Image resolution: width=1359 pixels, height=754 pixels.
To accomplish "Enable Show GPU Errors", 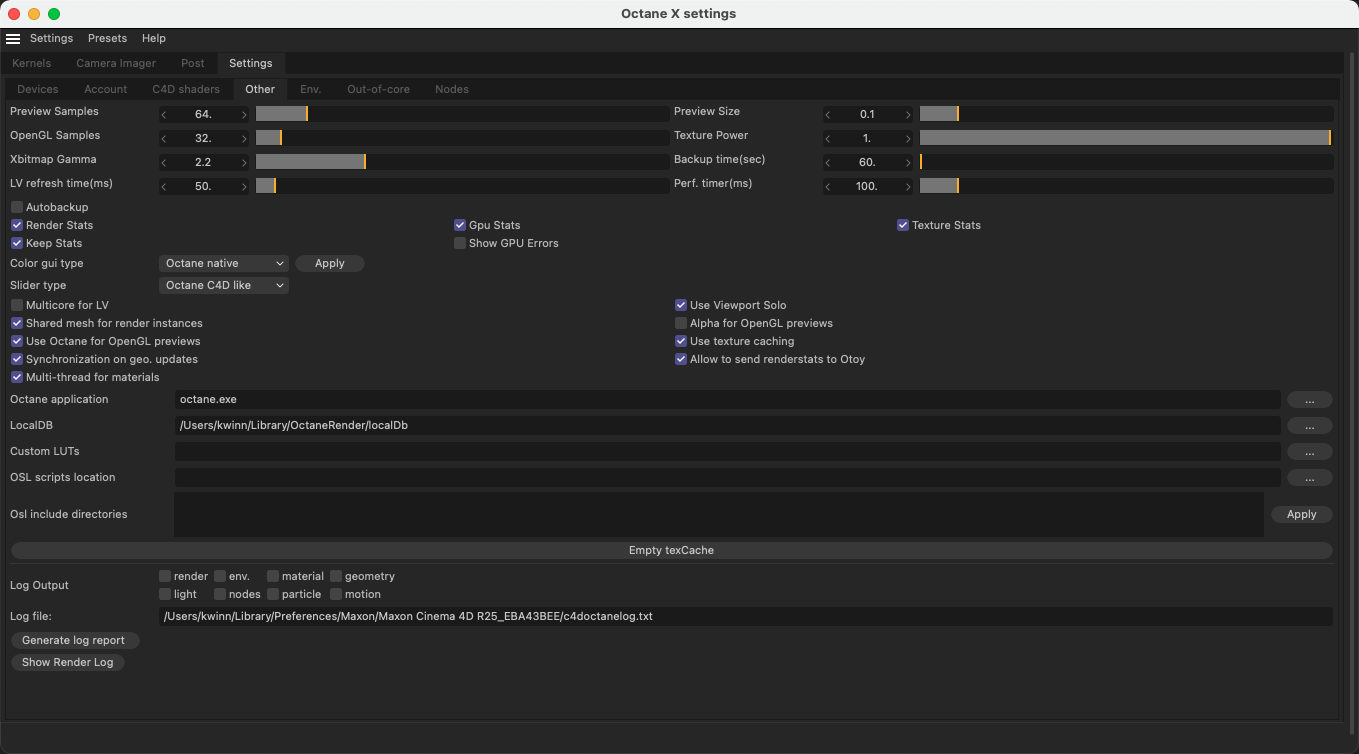I will click(x=460, y=243).
